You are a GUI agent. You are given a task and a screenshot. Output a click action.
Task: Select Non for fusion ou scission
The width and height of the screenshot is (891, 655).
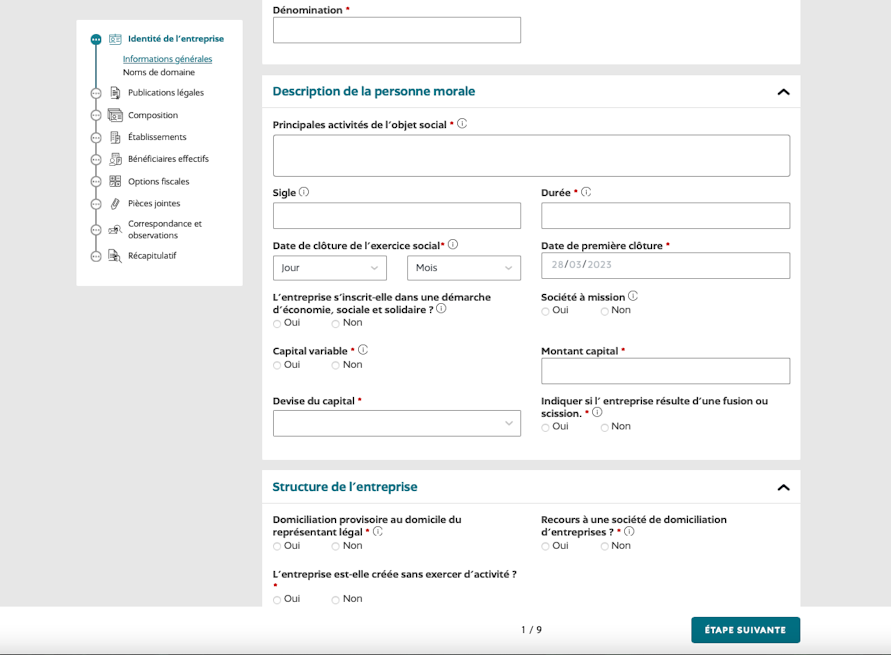605,428
